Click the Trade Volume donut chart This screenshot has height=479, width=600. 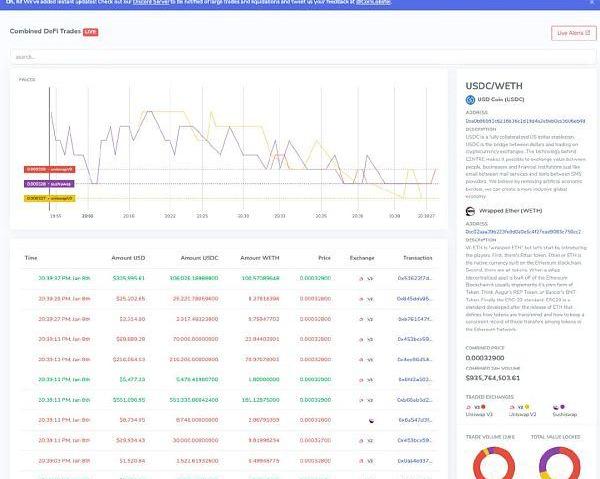[494, 464]
